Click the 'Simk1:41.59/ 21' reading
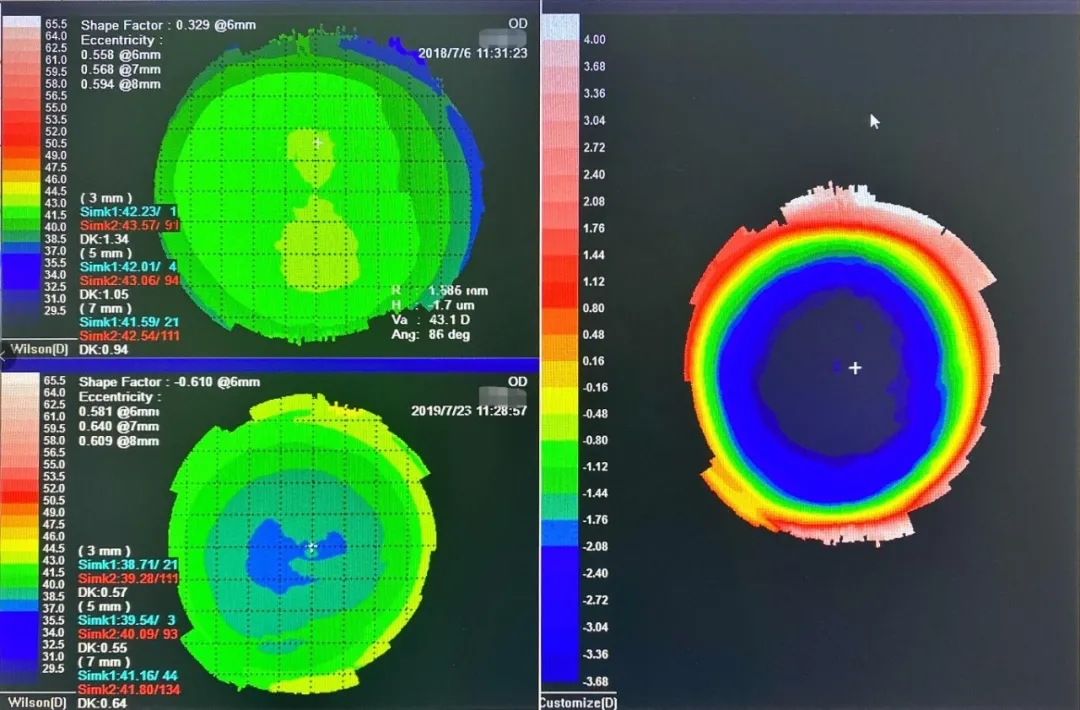This screenshot has height=710, width=1080. tap(129, 322)
